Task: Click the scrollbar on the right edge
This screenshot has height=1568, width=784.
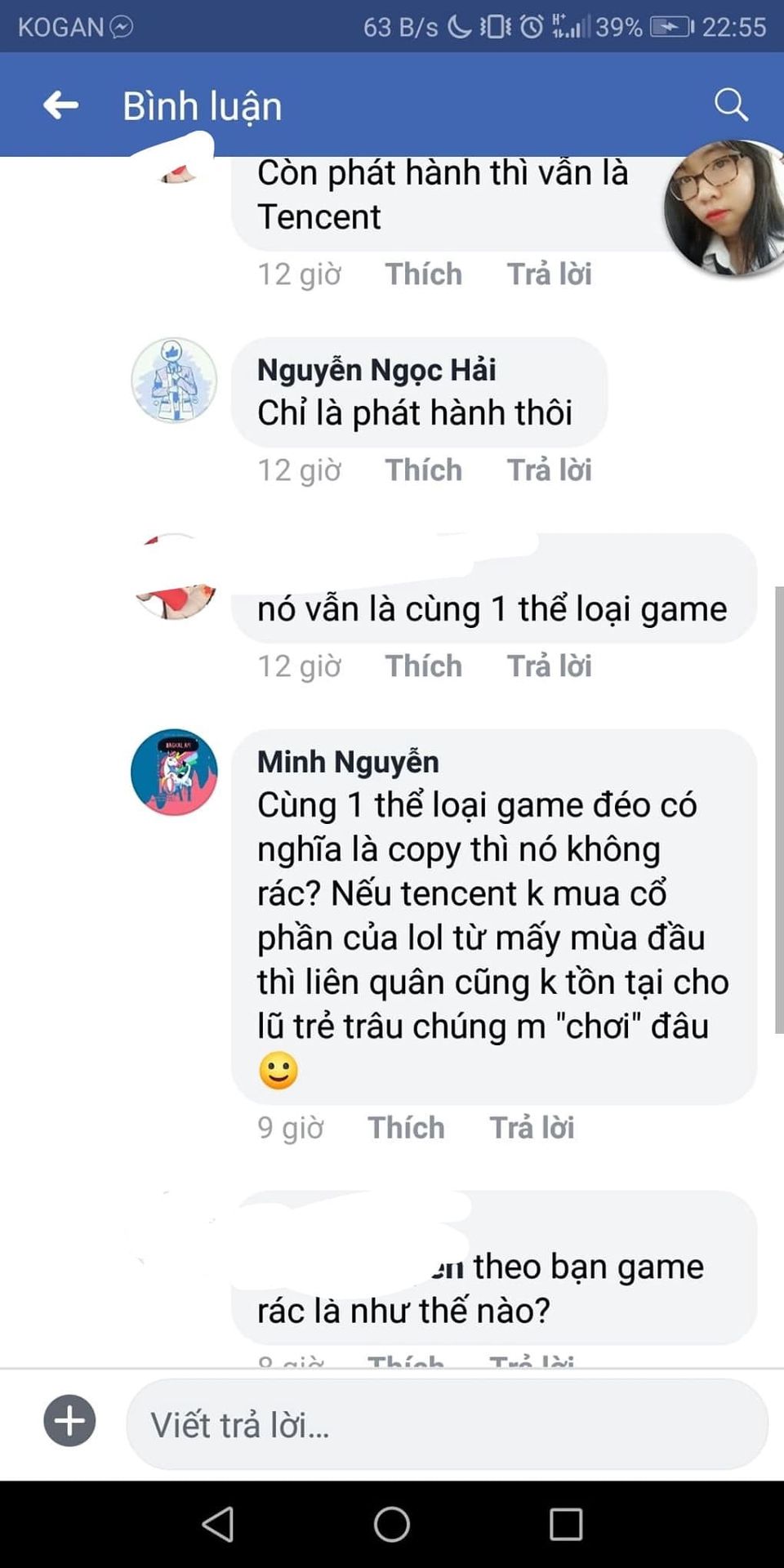Action: [x=778, y=809]
